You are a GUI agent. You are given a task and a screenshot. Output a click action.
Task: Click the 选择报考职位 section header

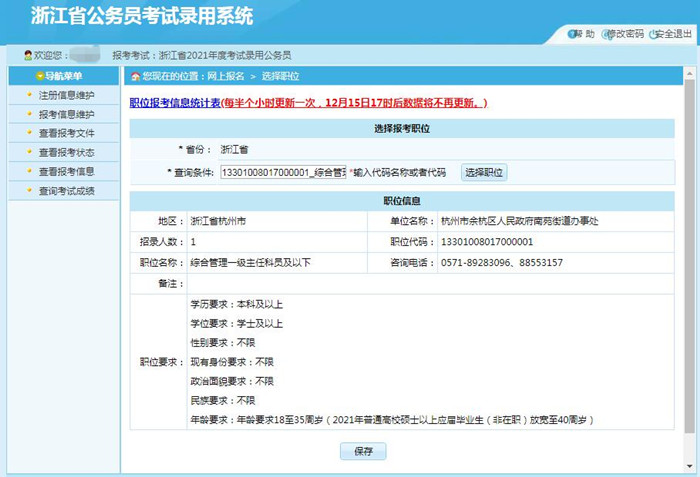pos(402,129)
